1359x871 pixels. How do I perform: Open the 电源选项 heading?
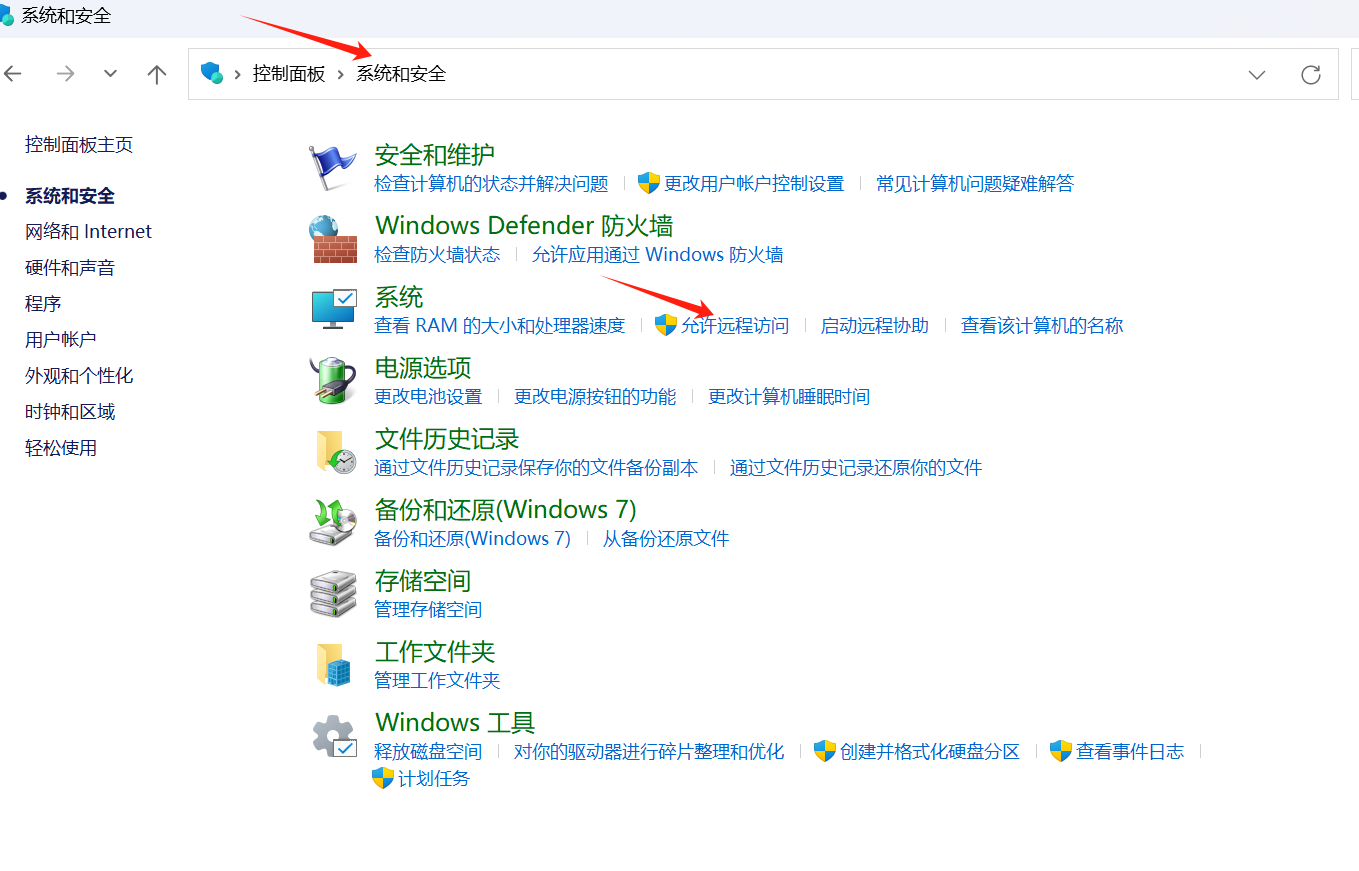coord(423,368)
